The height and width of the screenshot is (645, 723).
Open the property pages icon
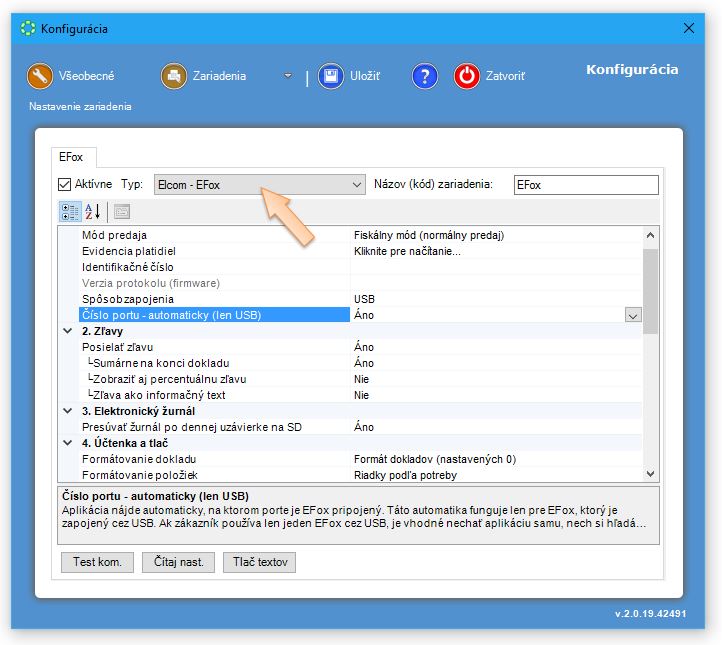(122, 211)
